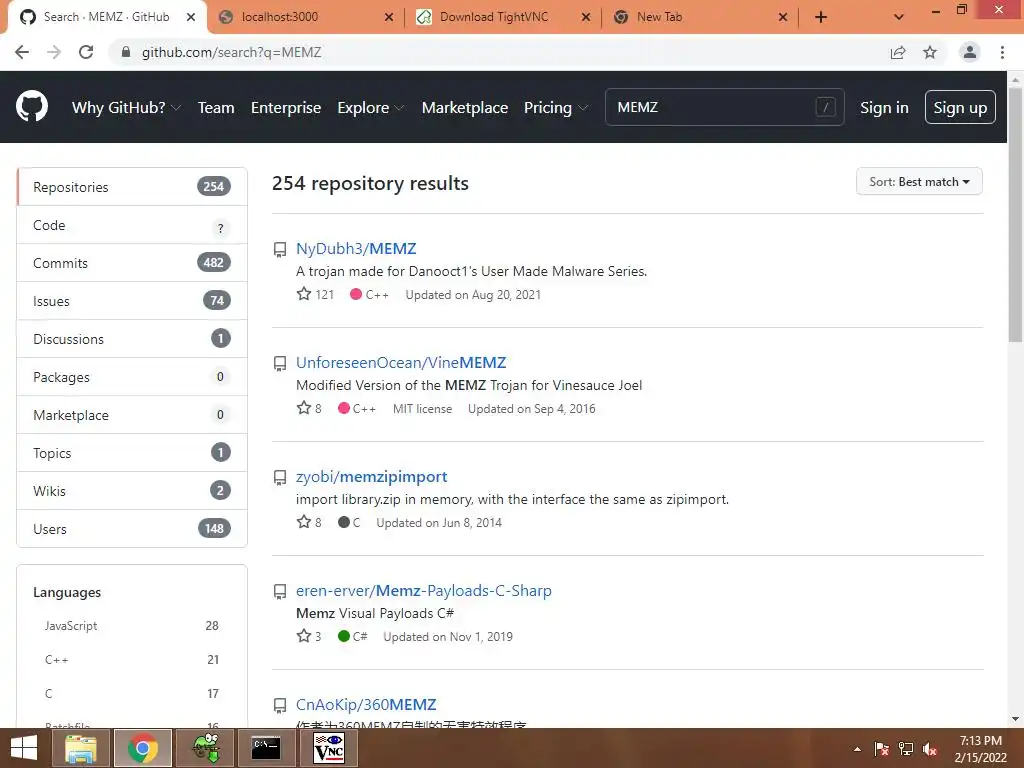Click the tab search down-arrow
The height and width of the screenshot is (768, 1024).
click(x=899, y=17)
